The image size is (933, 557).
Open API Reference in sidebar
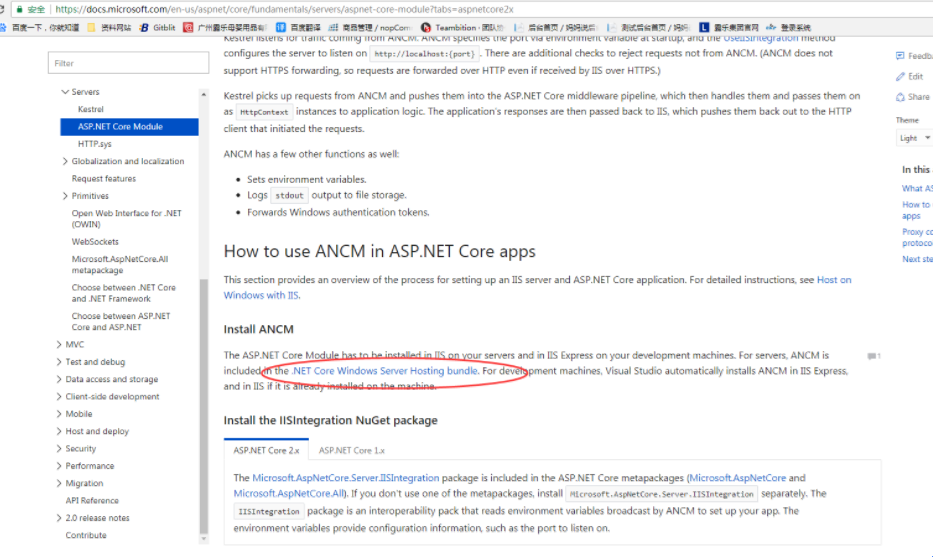click(92, 500)
